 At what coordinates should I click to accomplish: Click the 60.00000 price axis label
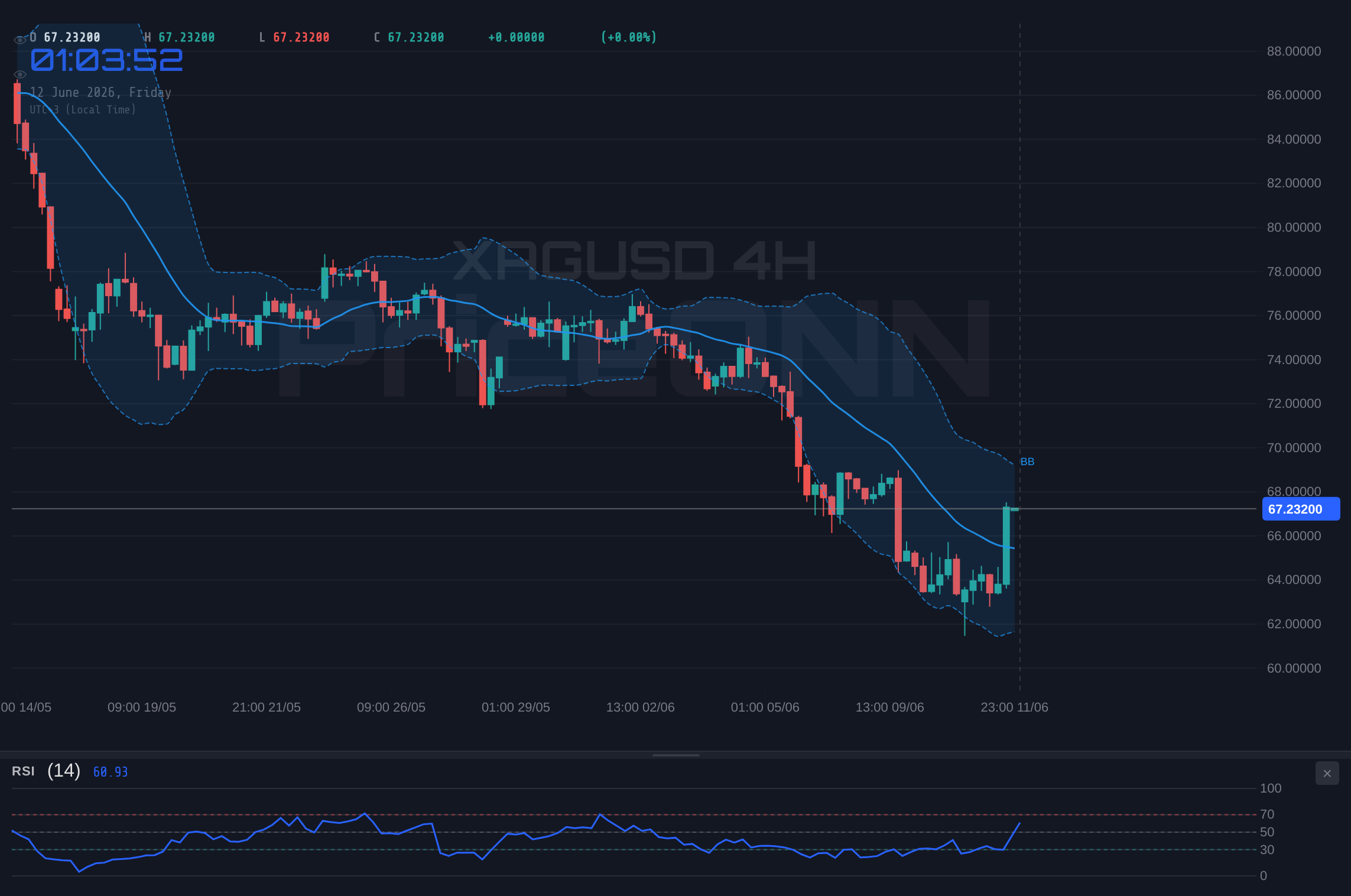coord(1294,668)
